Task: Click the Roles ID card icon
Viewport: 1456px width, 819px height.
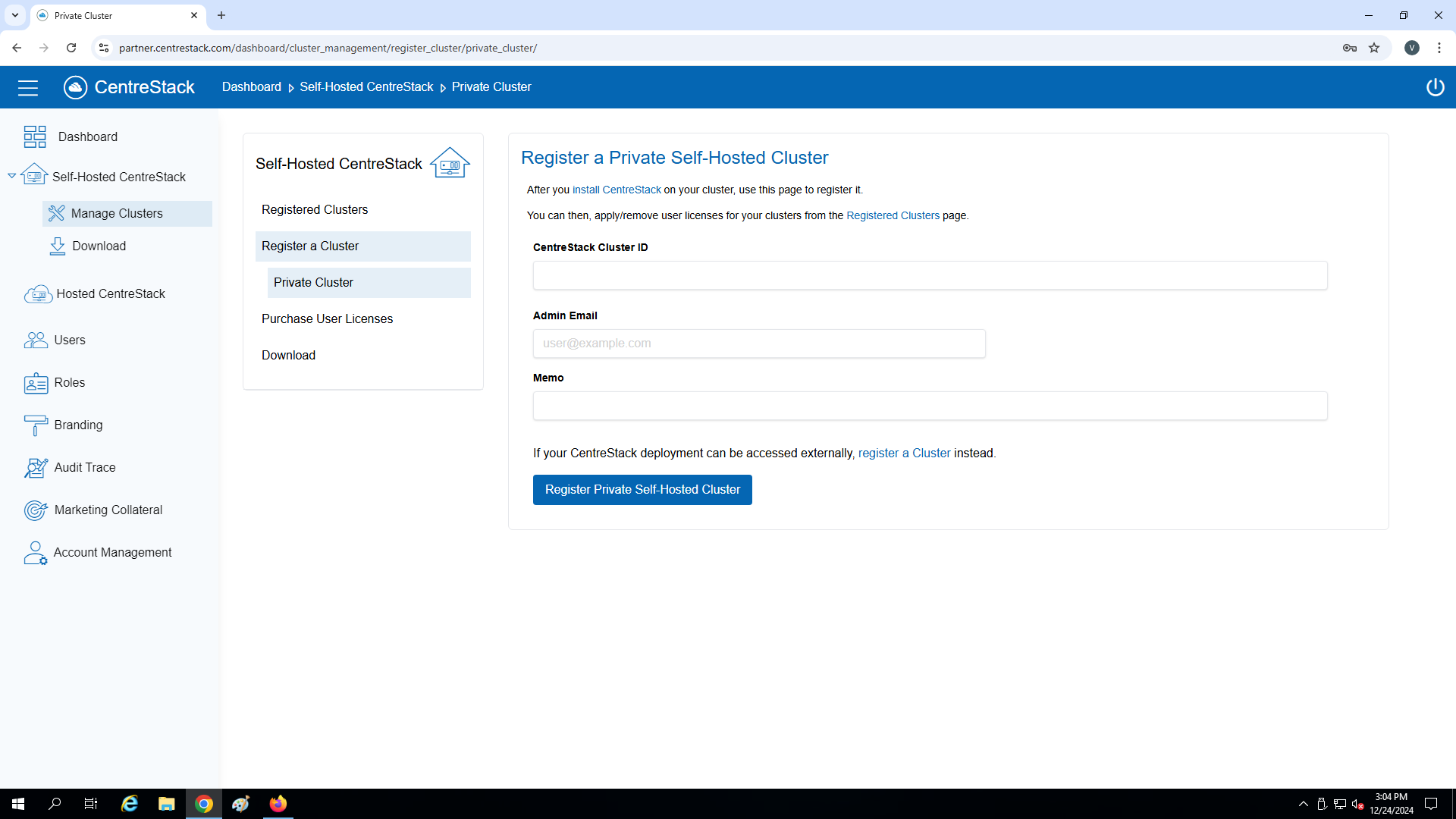Action: [36, 384]
